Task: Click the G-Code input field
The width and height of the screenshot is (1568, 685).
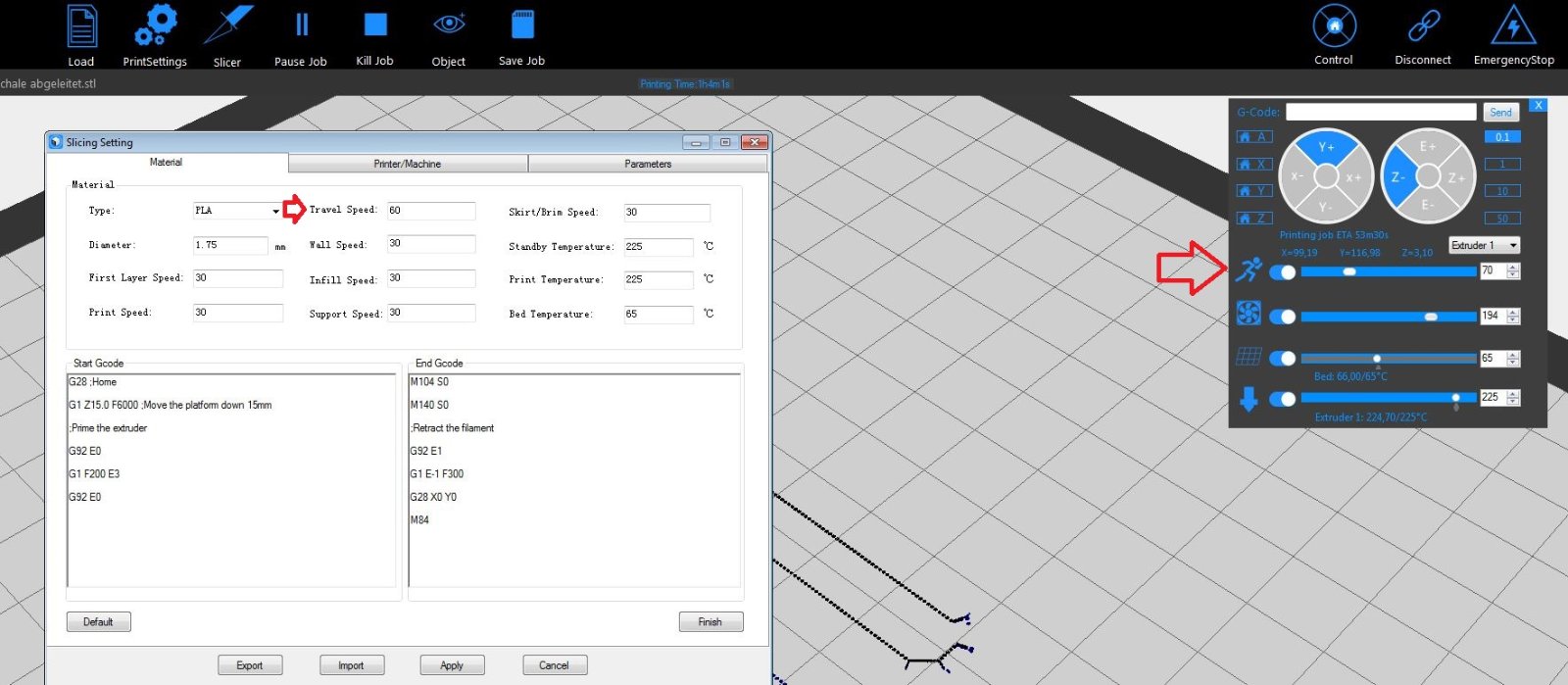Action: click(x=1381, y=113)
